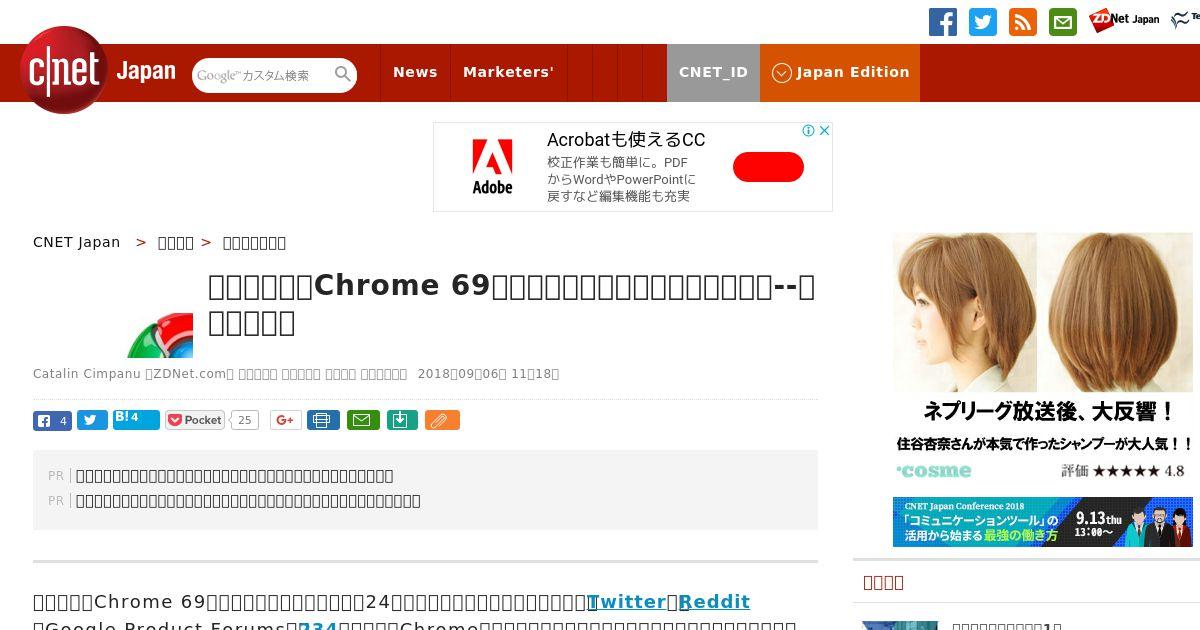
Task: Open CNET_ID tab
Action: [713, 72]
